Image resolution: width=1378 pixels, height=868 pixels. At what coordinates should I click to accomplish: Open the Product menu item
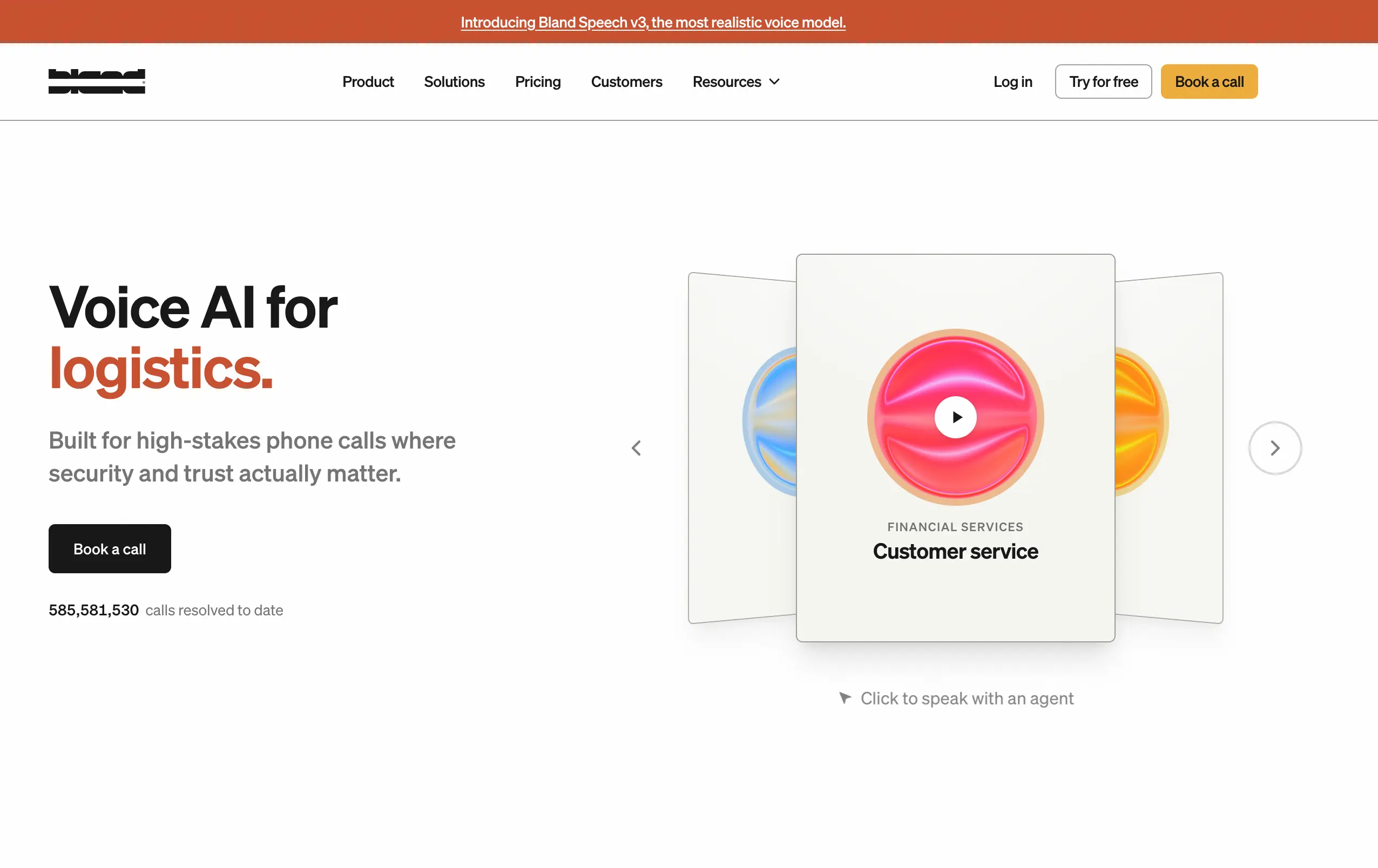click(x=368, y=82)
